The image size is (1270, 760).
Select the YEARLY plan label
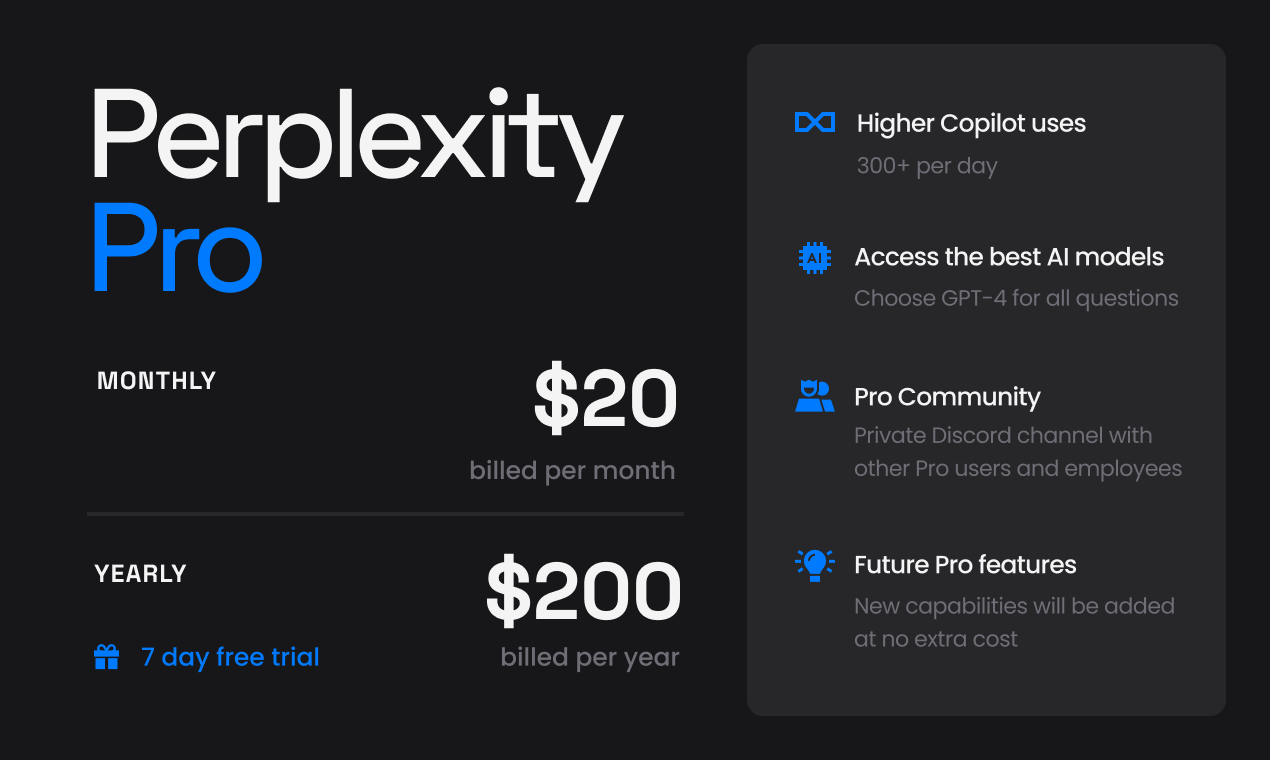[140, 574]
